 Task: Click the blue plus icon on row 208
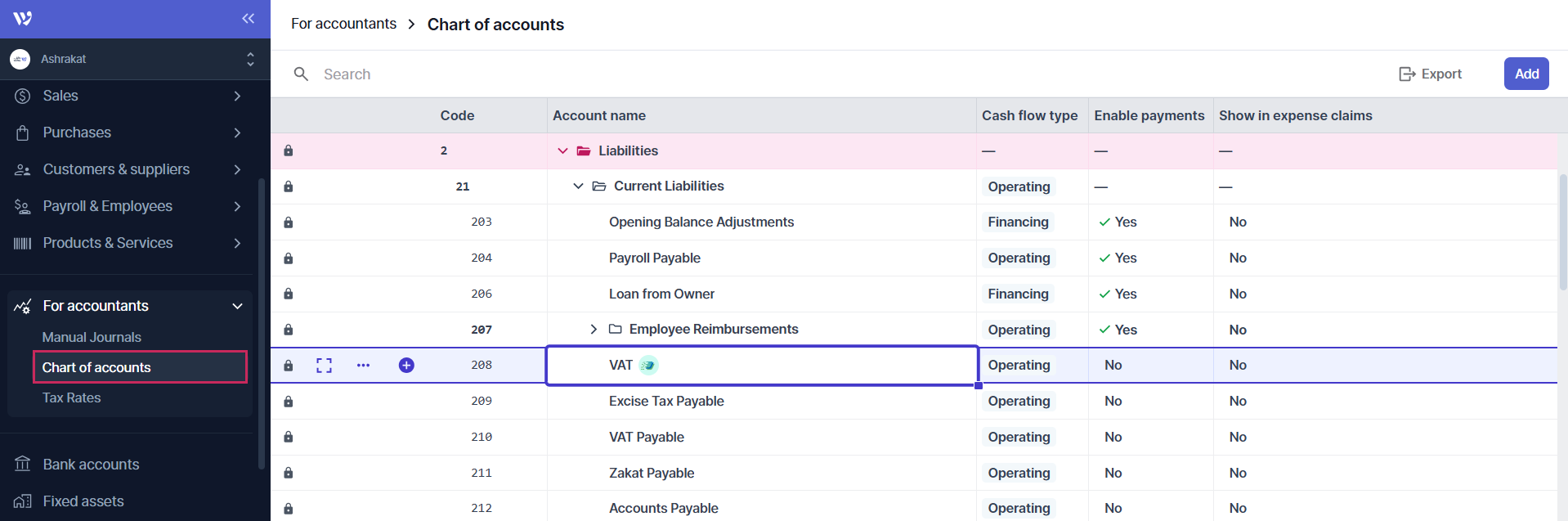[406, 366]
